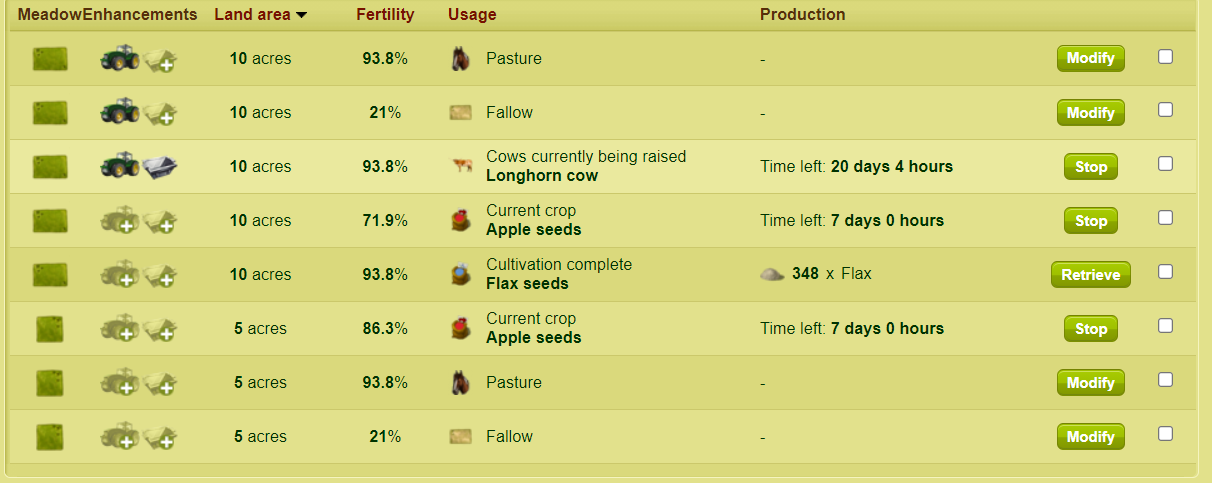Viewport: 1212px width, 483px height.
Task: Click the Production column header
Action: 802,15
